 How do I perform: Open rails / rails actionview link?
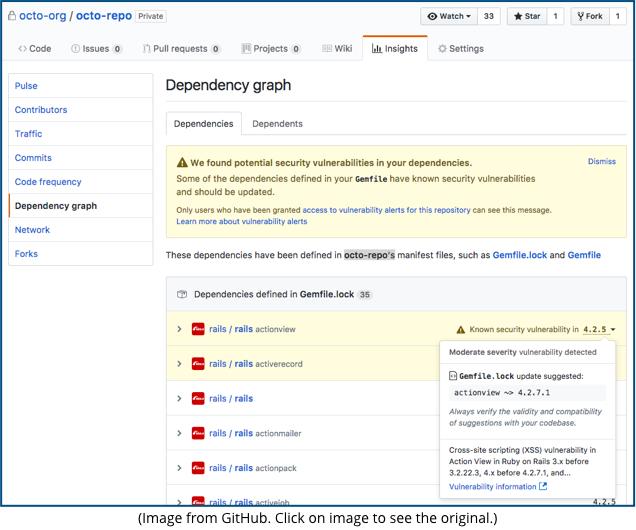252,329
